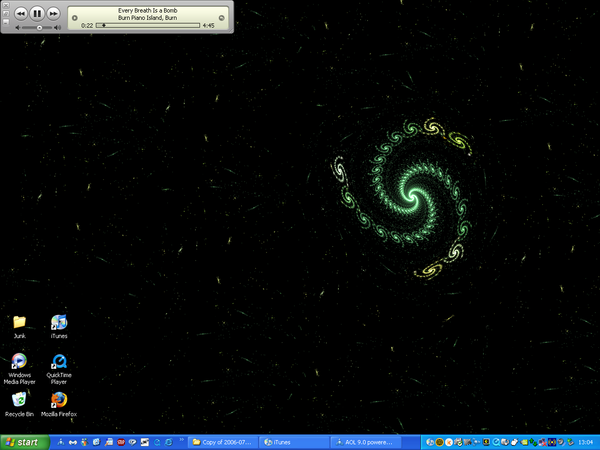Click the round arrow button left of the song title
This screenshot has height=450, width=600.
tap(75, 18)
